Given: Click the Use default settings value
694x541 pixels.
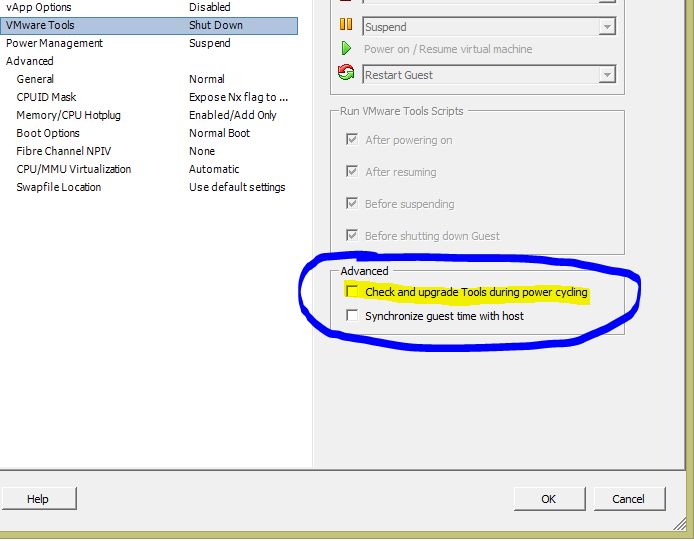Looking at the screenshot, I should 237,188.
